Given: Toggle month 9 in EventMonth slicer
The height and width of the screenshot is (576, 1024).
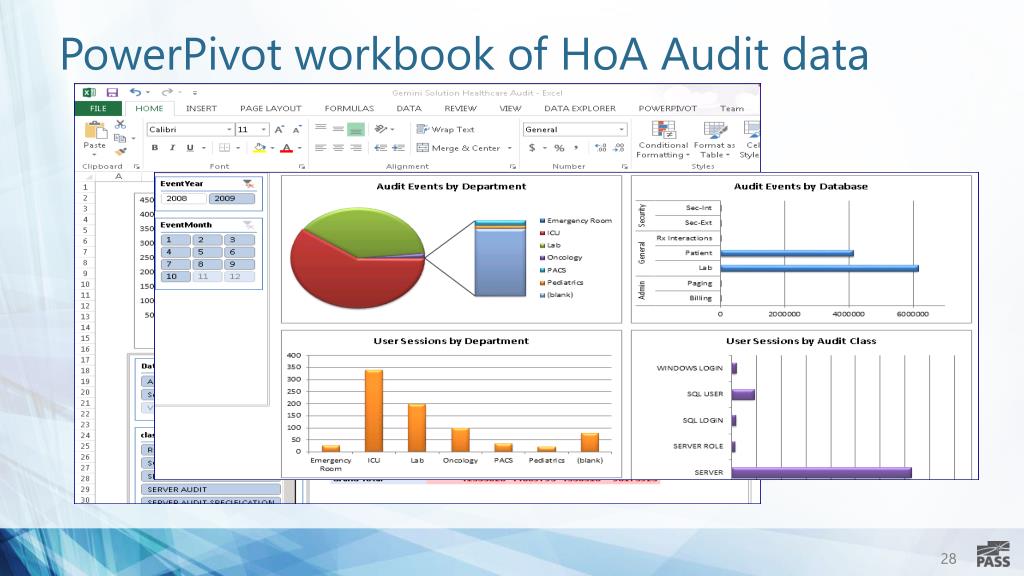Looking at the screenshot, I should click(239, 264).
